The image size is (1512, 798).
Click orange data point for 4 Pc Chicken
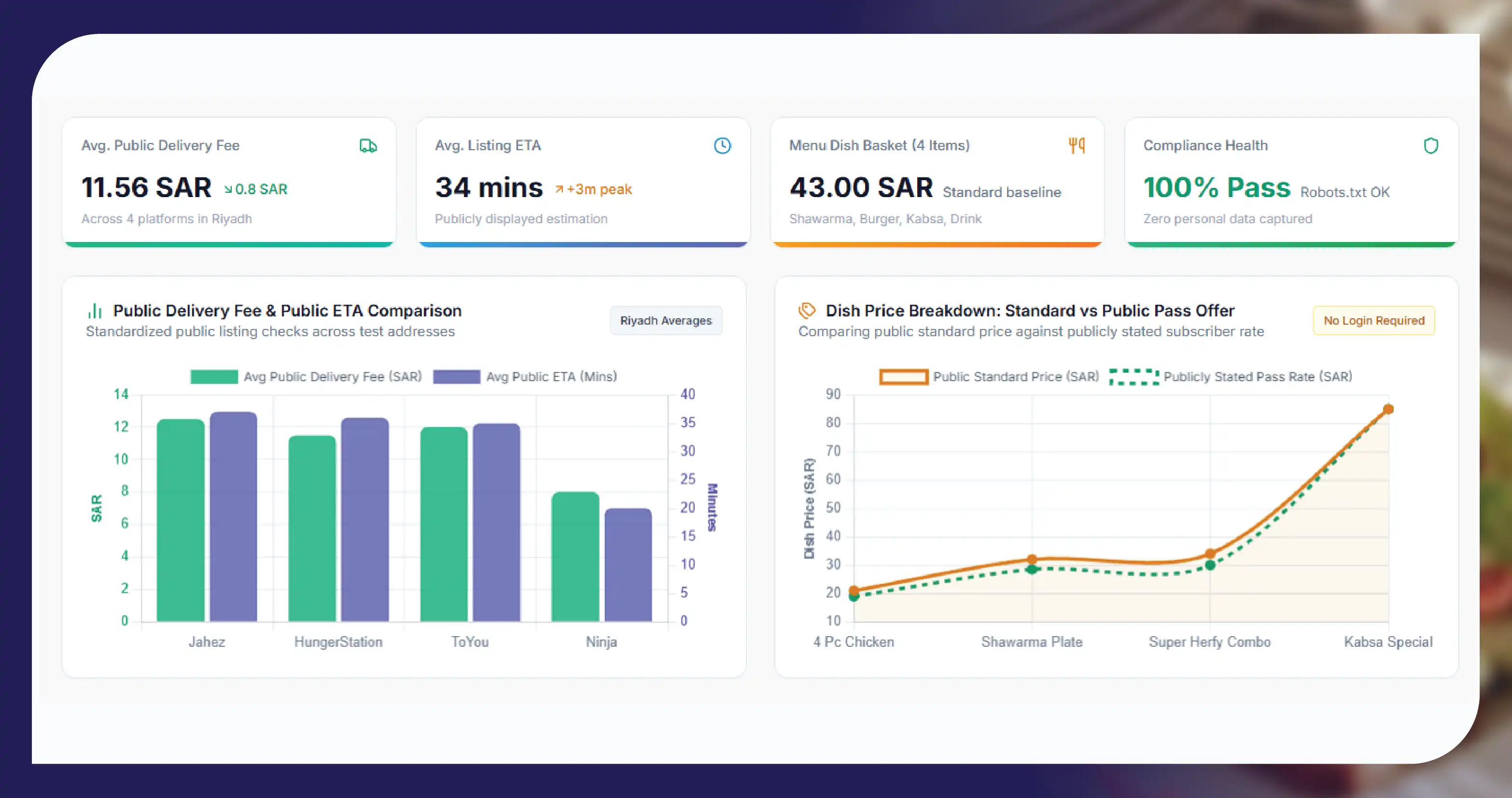coord(854,590)
